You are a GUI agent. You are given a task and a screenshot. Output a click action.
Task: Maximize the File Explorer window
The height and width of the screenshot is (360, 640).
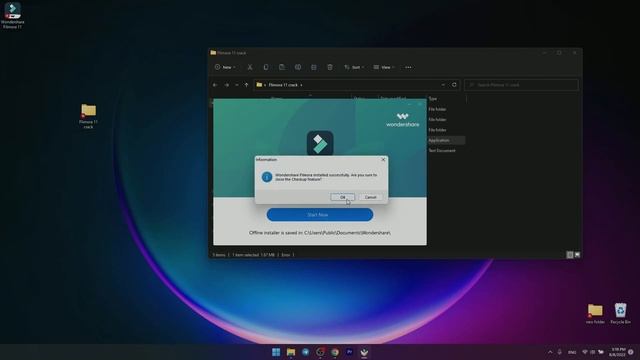(x=559, y=53)
